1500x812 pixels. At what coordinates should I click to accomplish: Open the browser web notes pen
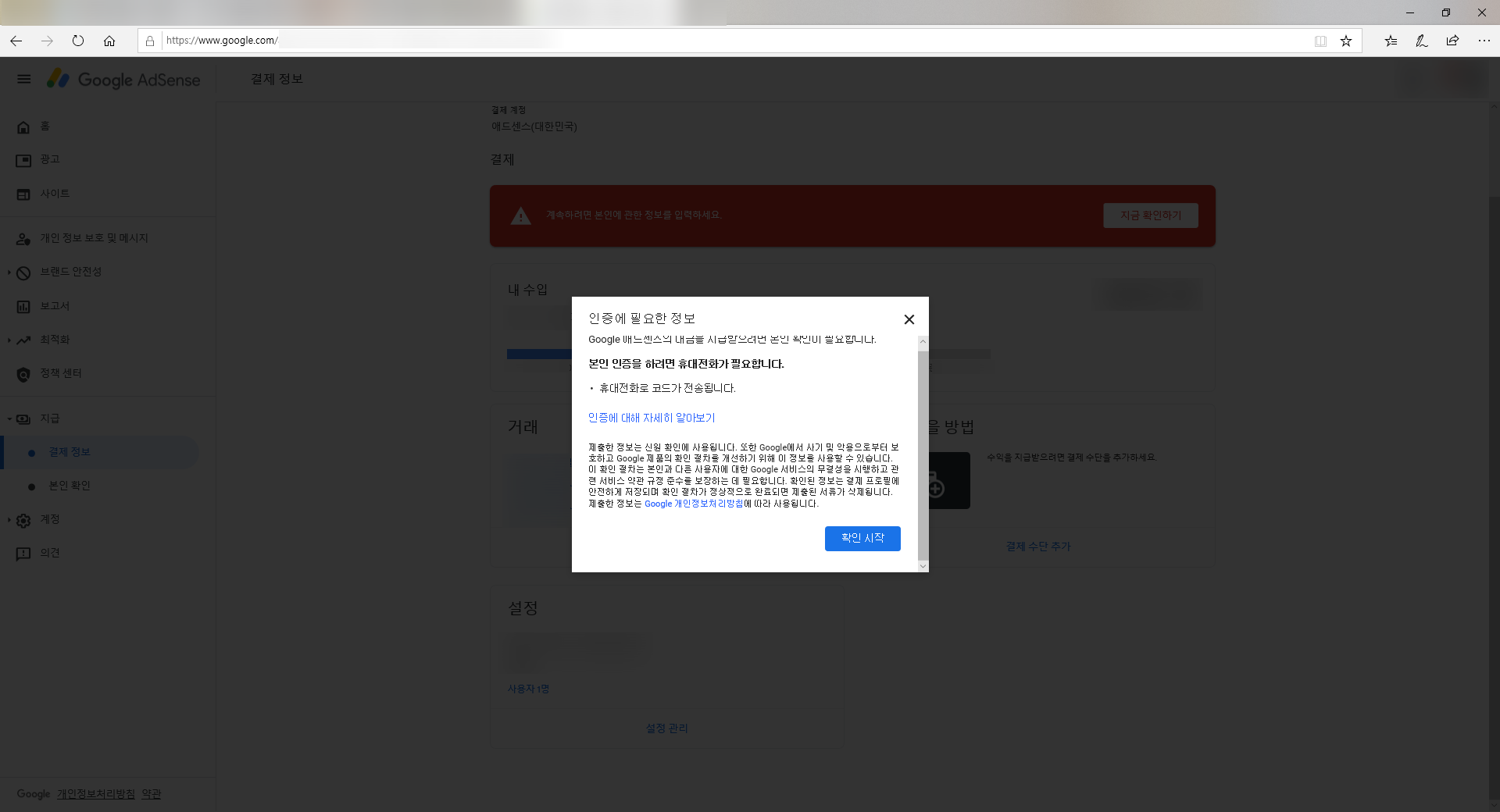1422,41
